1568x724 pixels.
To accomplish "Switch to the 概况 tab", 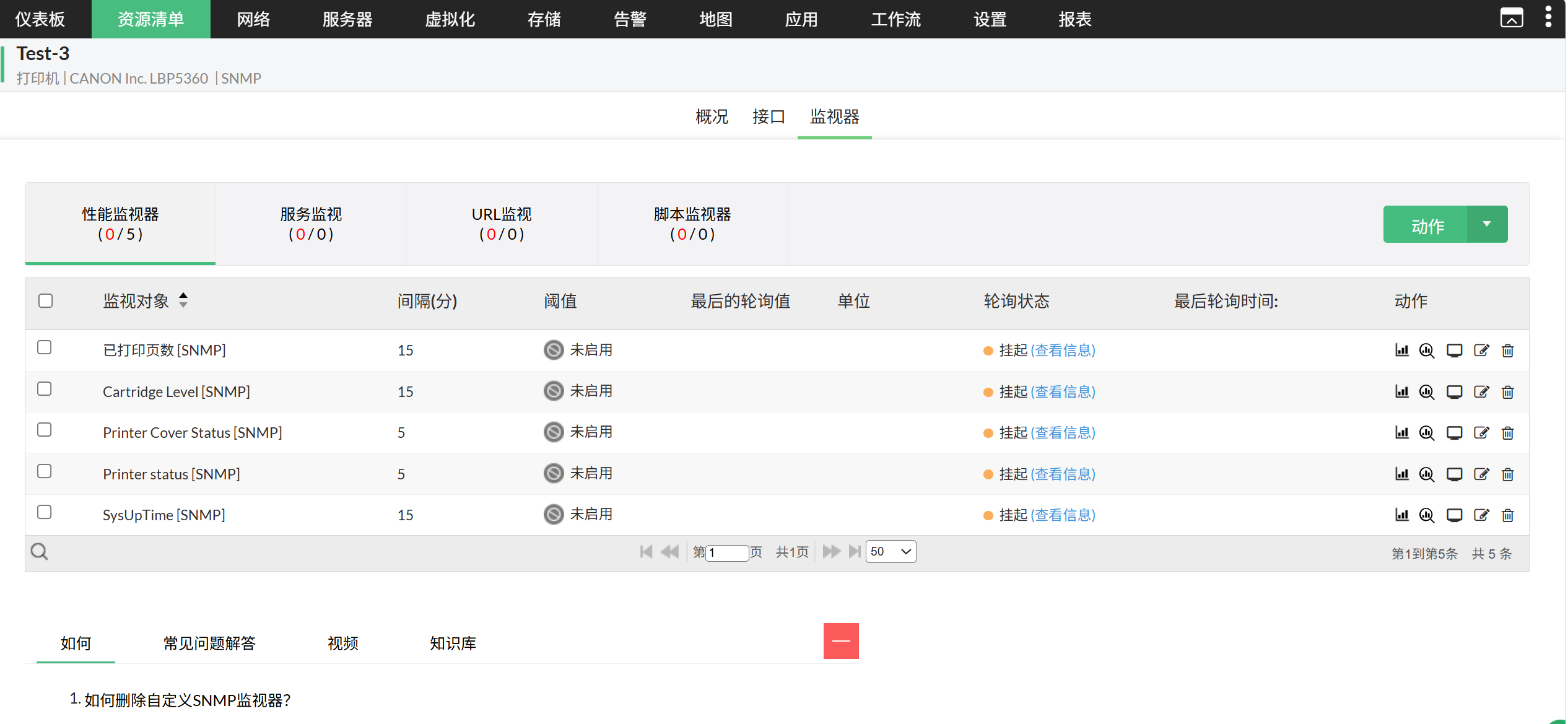I will click(712, 116).
